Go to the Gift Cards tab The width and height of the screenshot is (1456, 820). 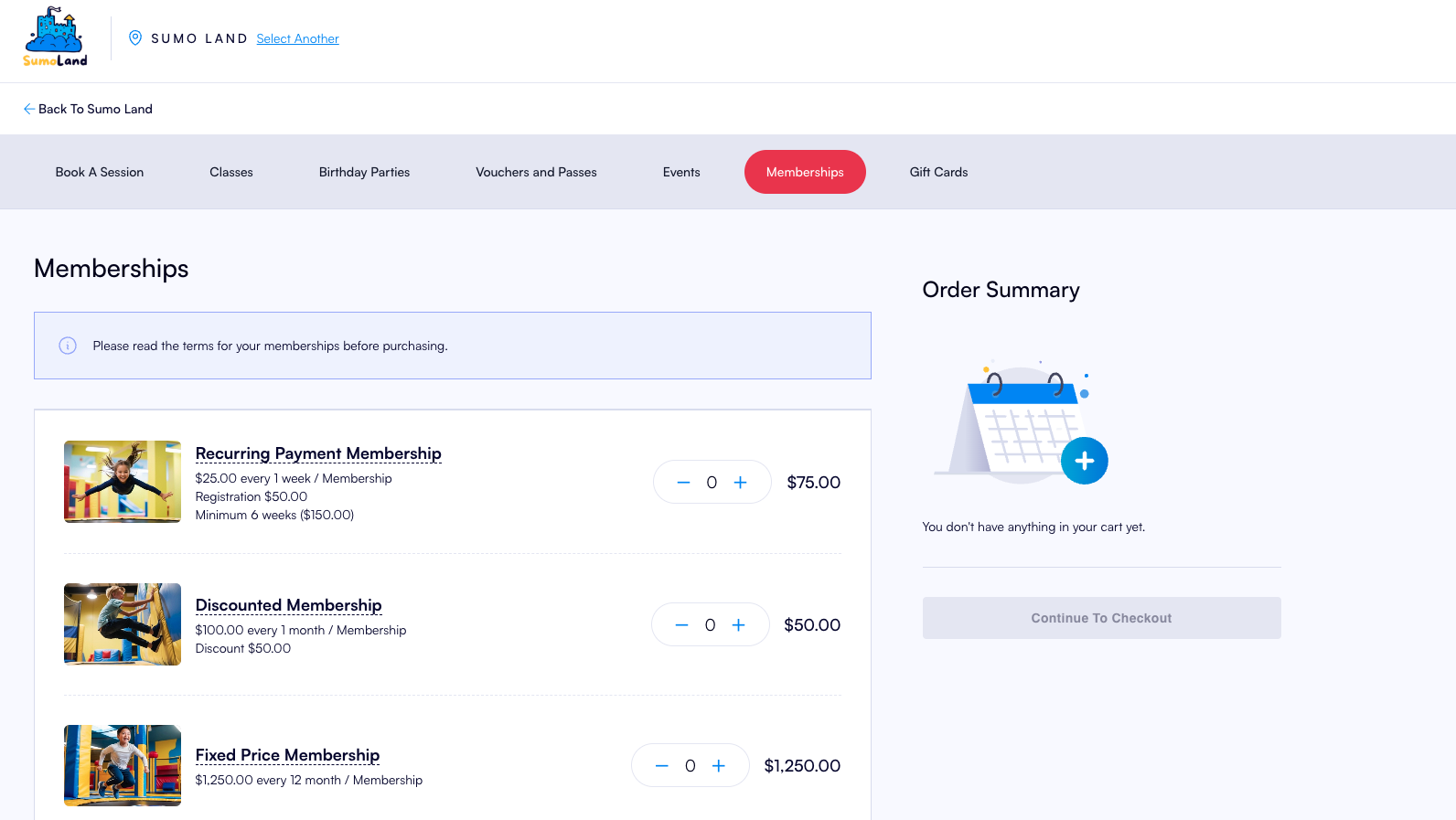point(938,172)
